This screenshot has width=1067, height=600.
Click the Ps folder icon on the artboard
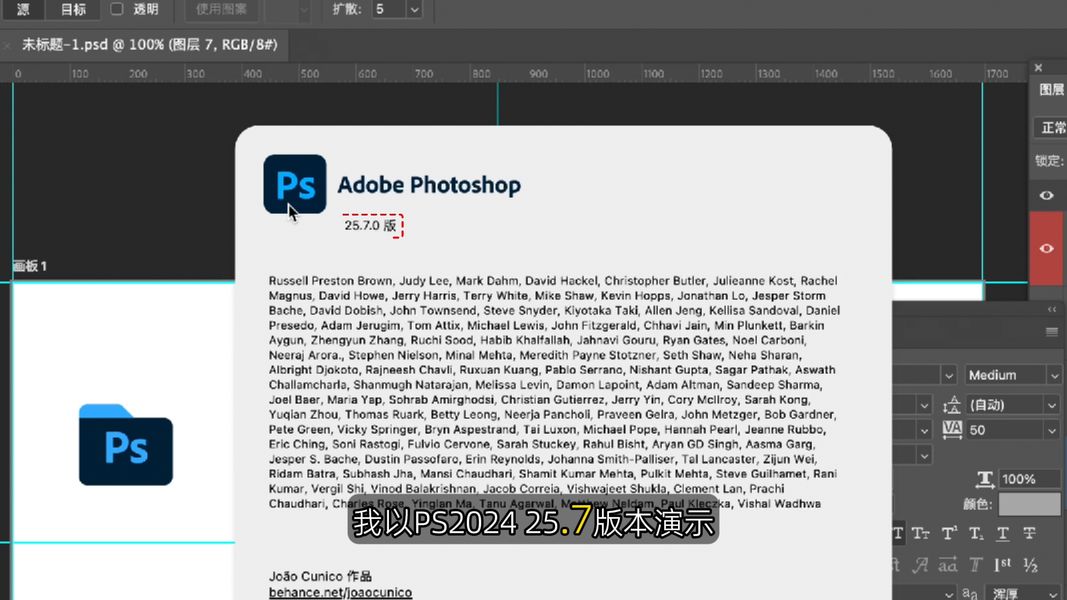[126, 444]
